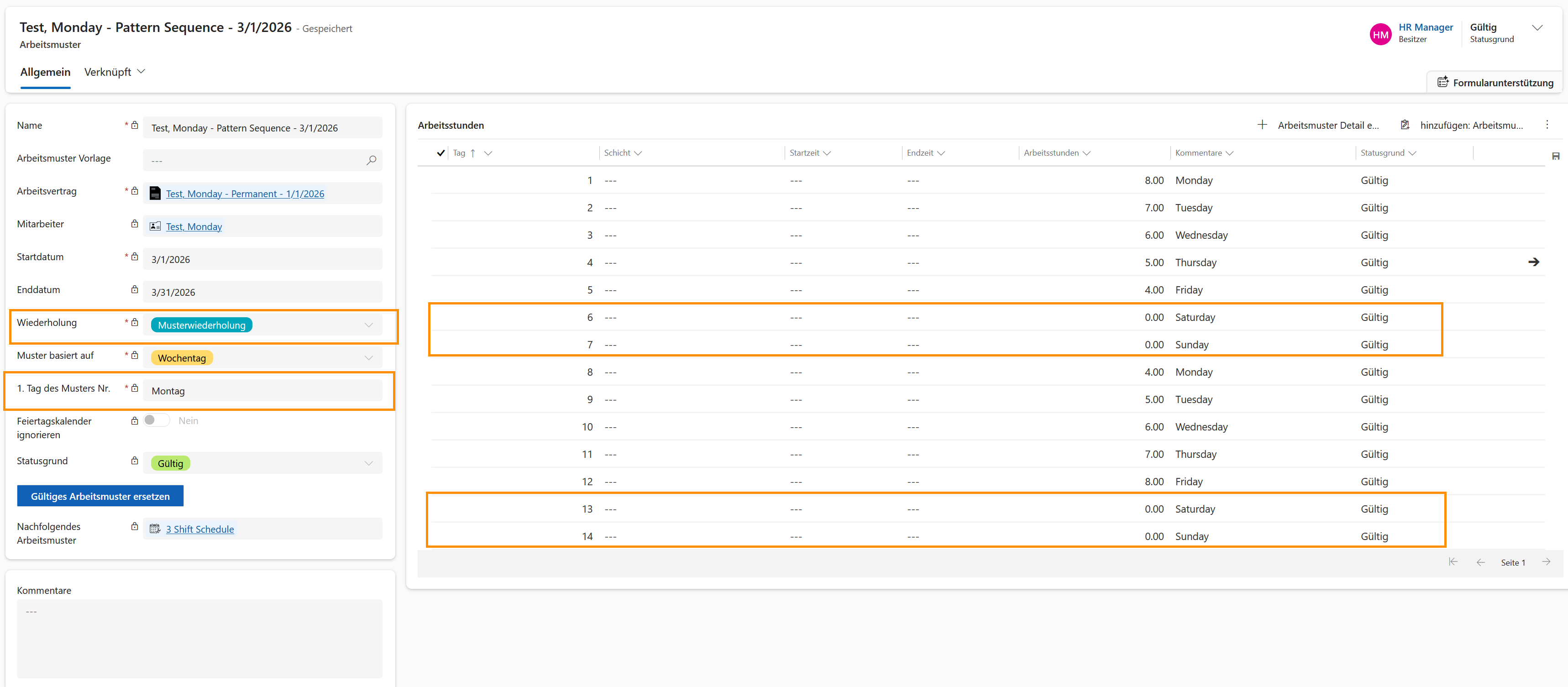Switch to the Allgemein tab
The image size is (1568, 687).
45,72
